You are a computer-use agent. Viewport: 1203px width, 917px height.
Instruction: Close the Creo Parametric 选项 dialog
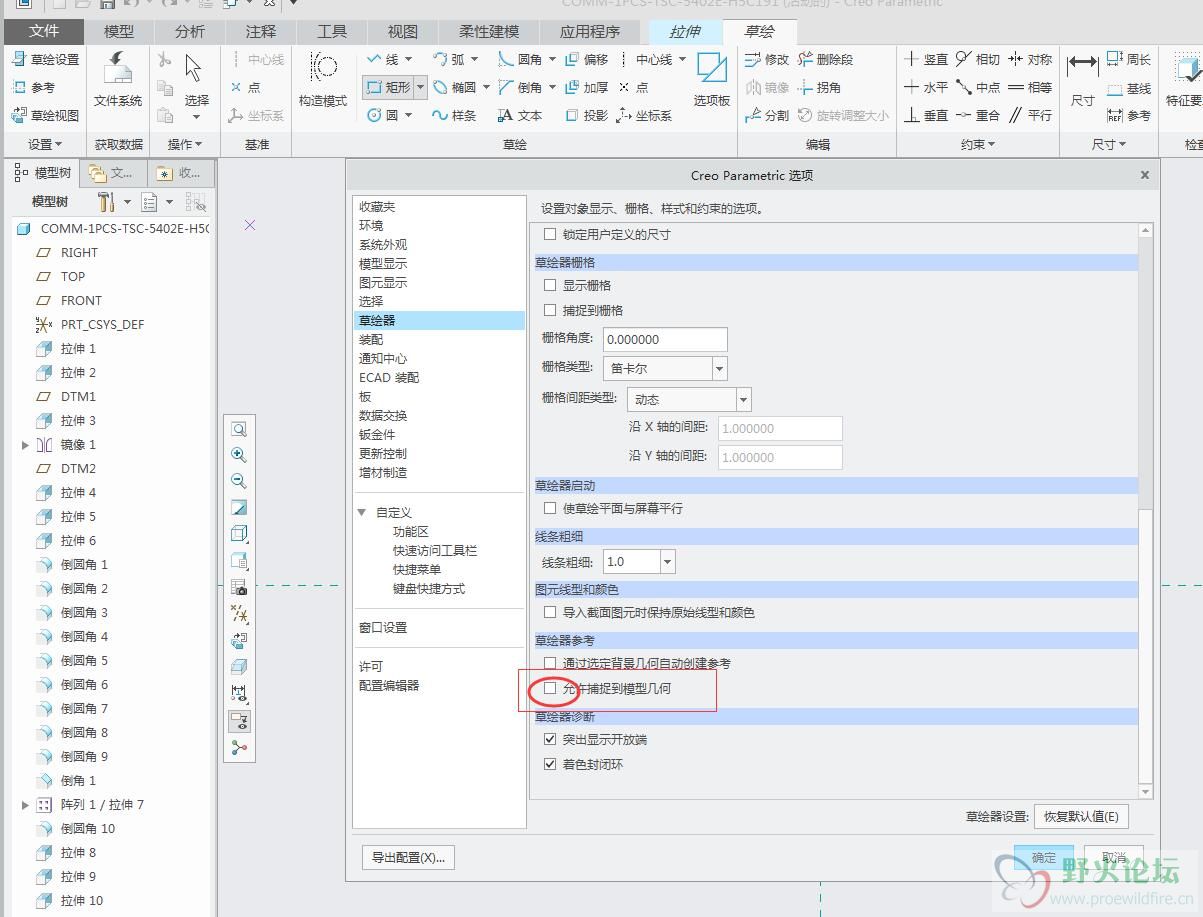click(1145, 175)
